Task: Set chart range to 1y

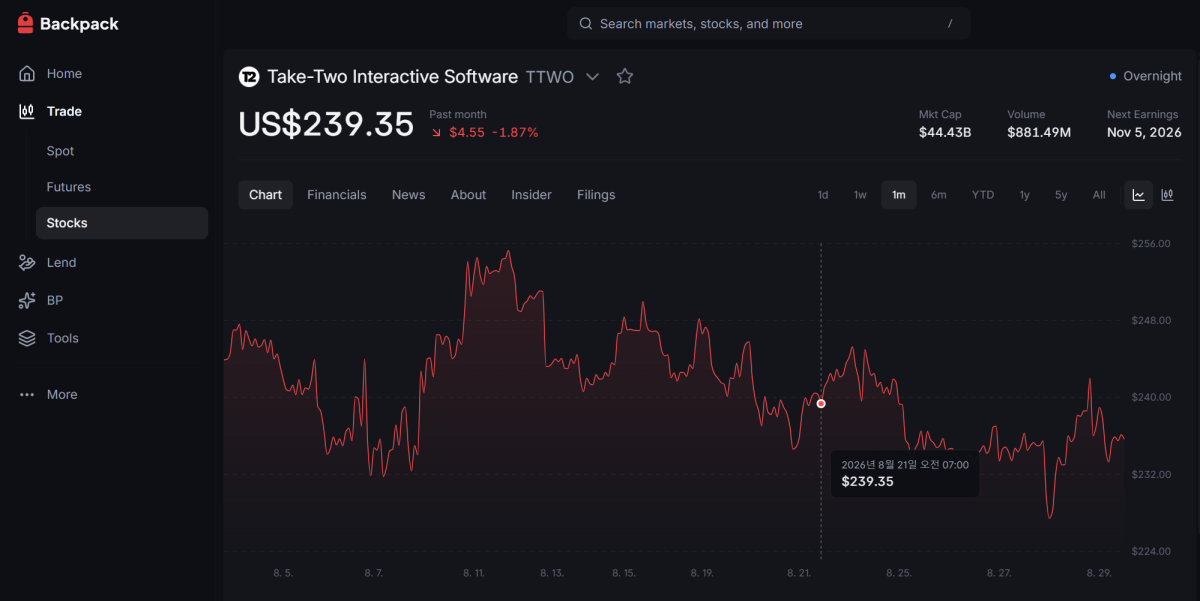Action: coord(1025,195)
